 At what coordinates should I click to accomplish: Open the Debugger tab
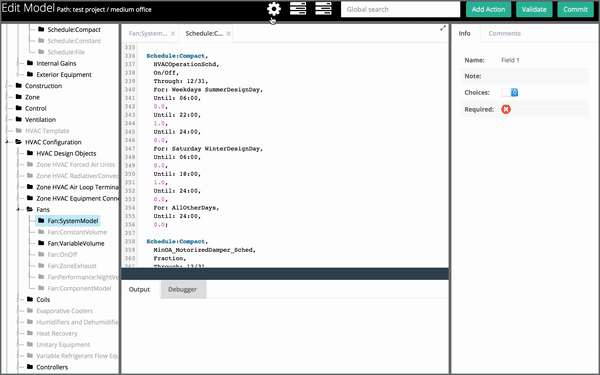[x=183, y=289]
